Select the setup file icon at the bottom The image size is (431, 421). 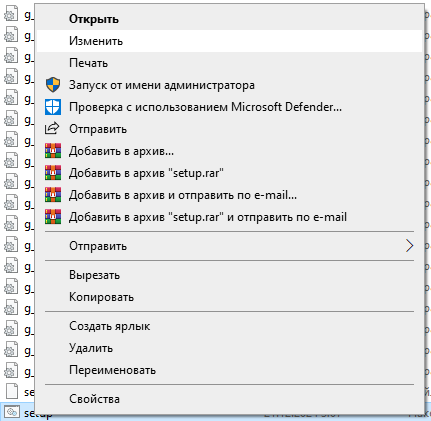point(12,412)
